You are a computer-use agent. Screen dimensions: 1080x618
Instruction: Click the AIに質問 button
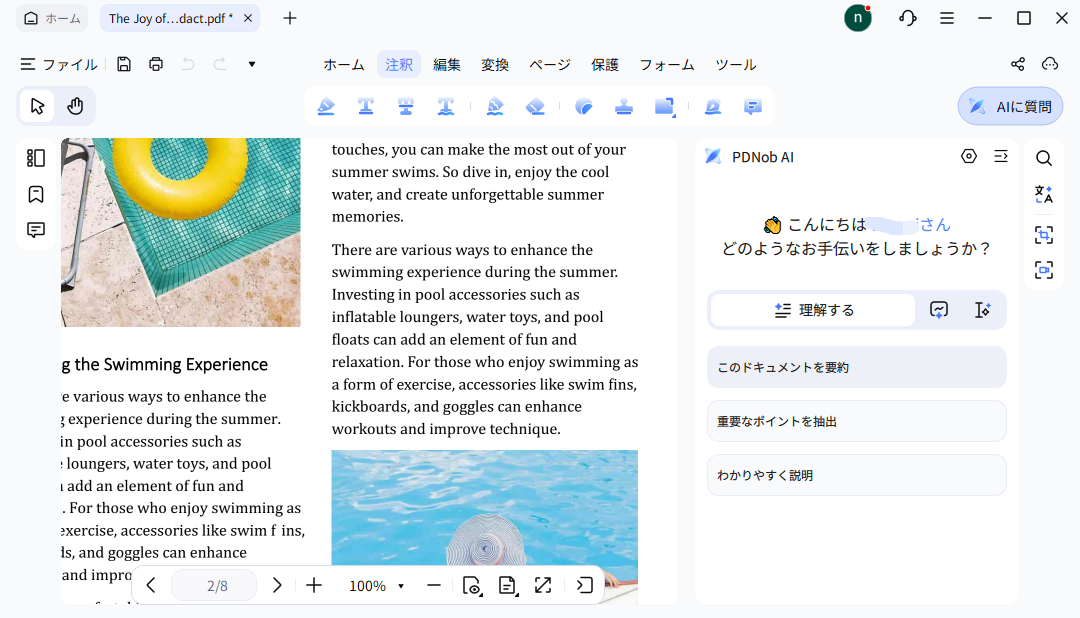pyautogui.click(x=1010, y=105)
